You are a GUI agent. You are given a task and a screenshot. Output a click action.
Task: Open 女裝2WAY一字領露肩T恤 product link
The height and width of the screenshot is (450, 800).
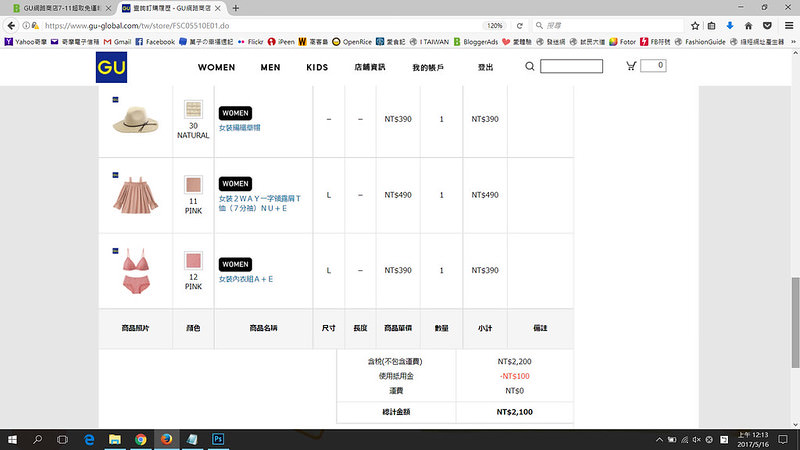click(x=260, y=203)
